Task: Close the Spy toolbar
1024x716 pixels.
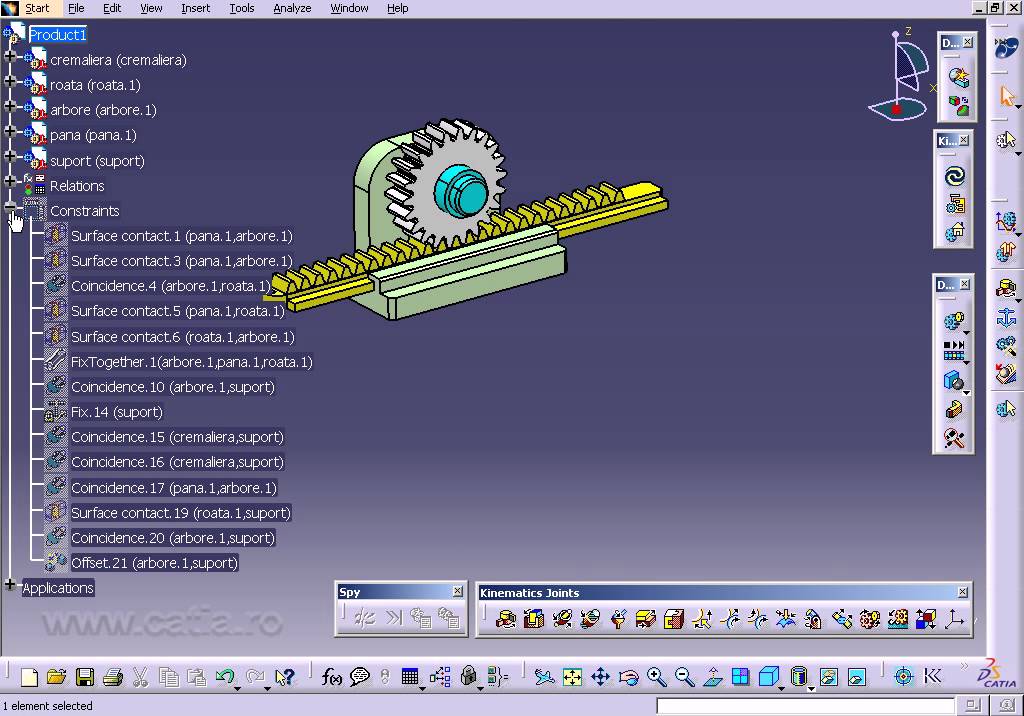Action: pyautogui.click(x=458, y=591)
